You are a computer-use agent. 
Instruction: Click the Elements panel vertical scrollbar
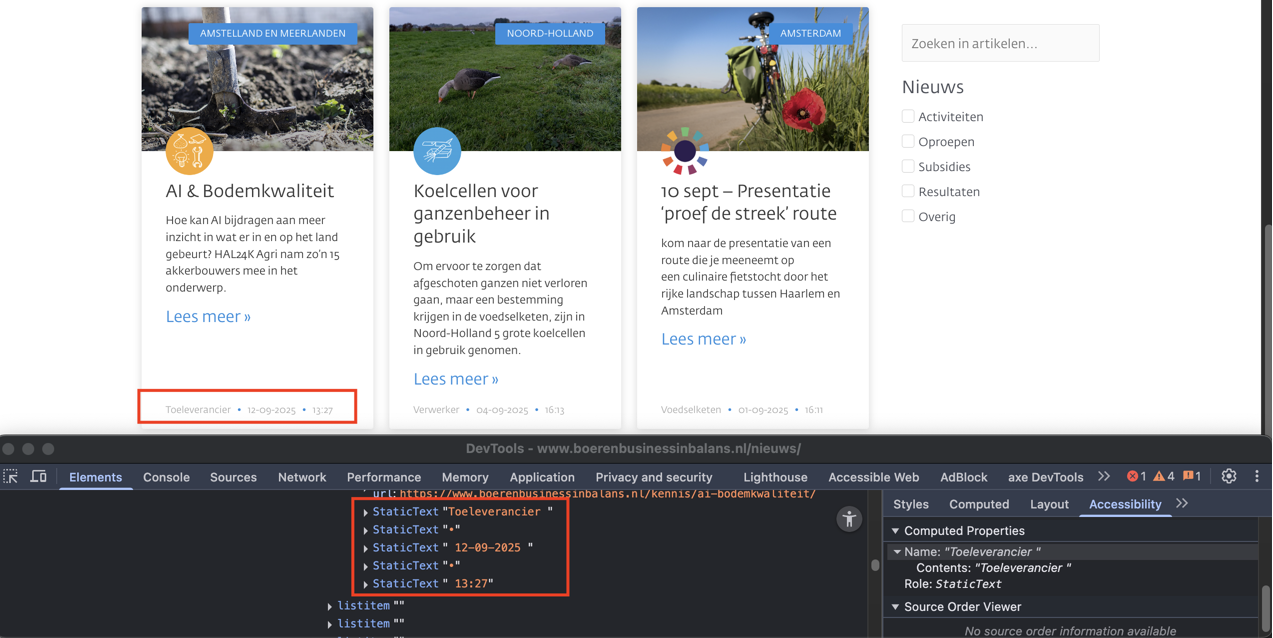click(x=875, y=565)
